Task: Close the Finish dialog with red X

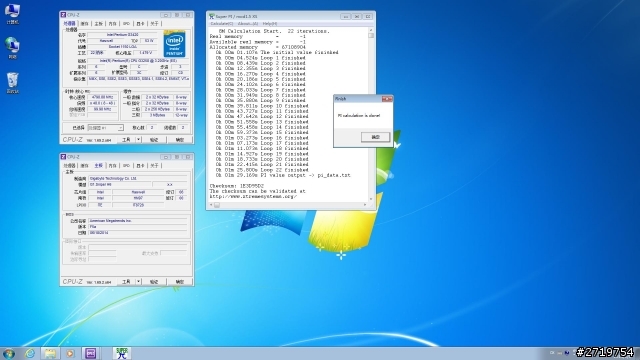Action: pos(387,99)
